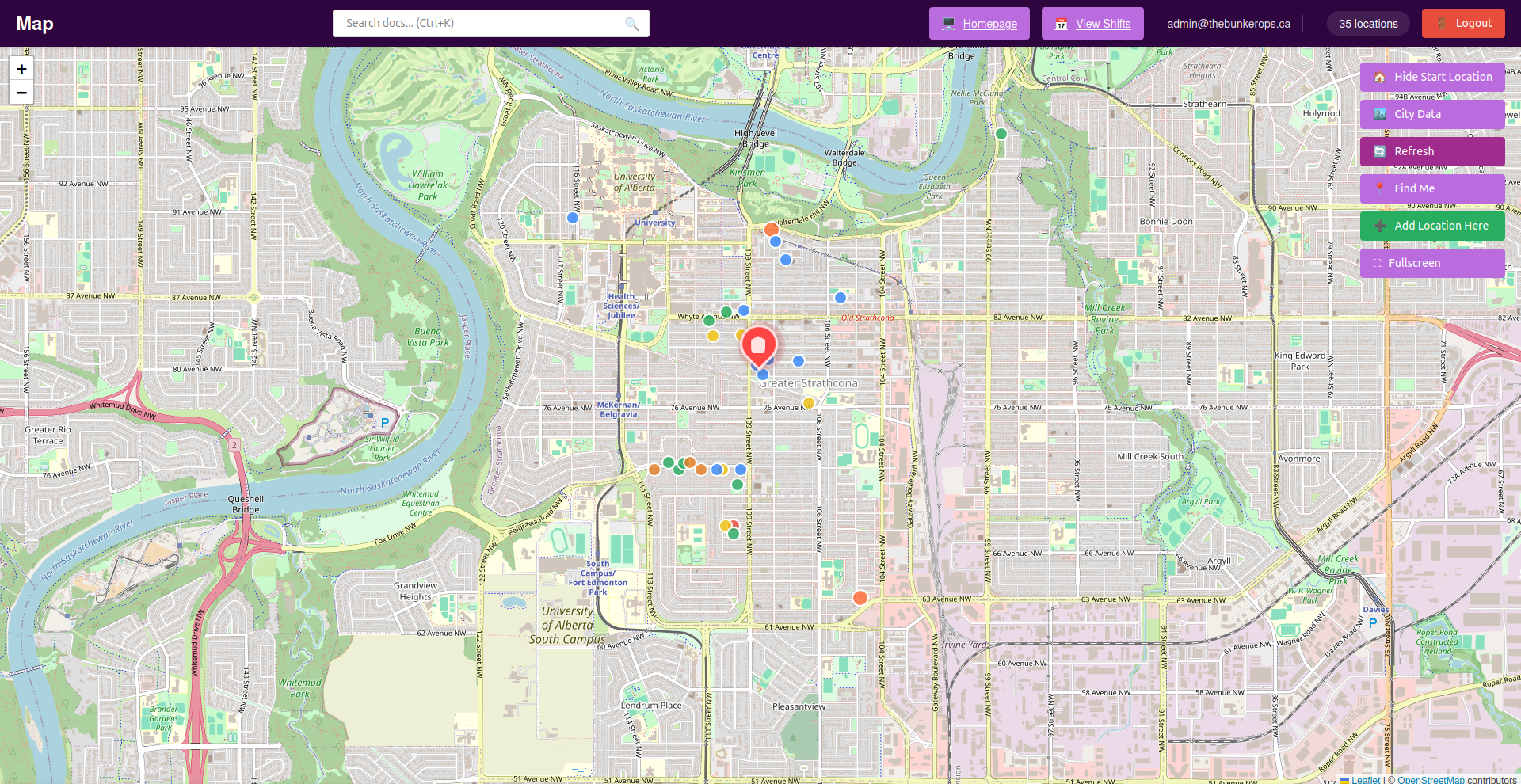Click the Find Me button
Screen dimensions: 1521x784
pyautogui.click(x=1431, y=188)
